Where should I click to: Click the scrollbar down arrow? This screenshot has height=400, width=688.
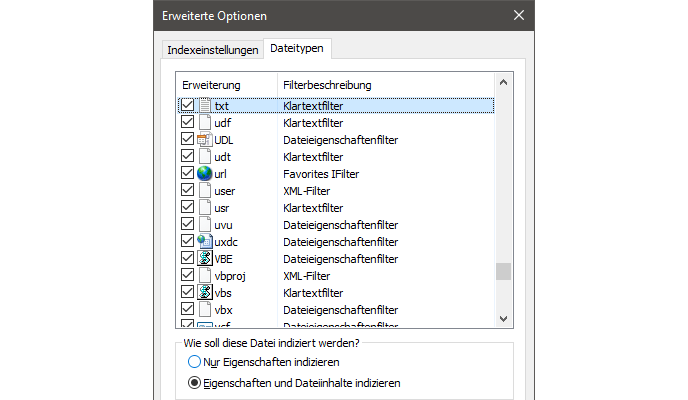[x=504, y=318]
